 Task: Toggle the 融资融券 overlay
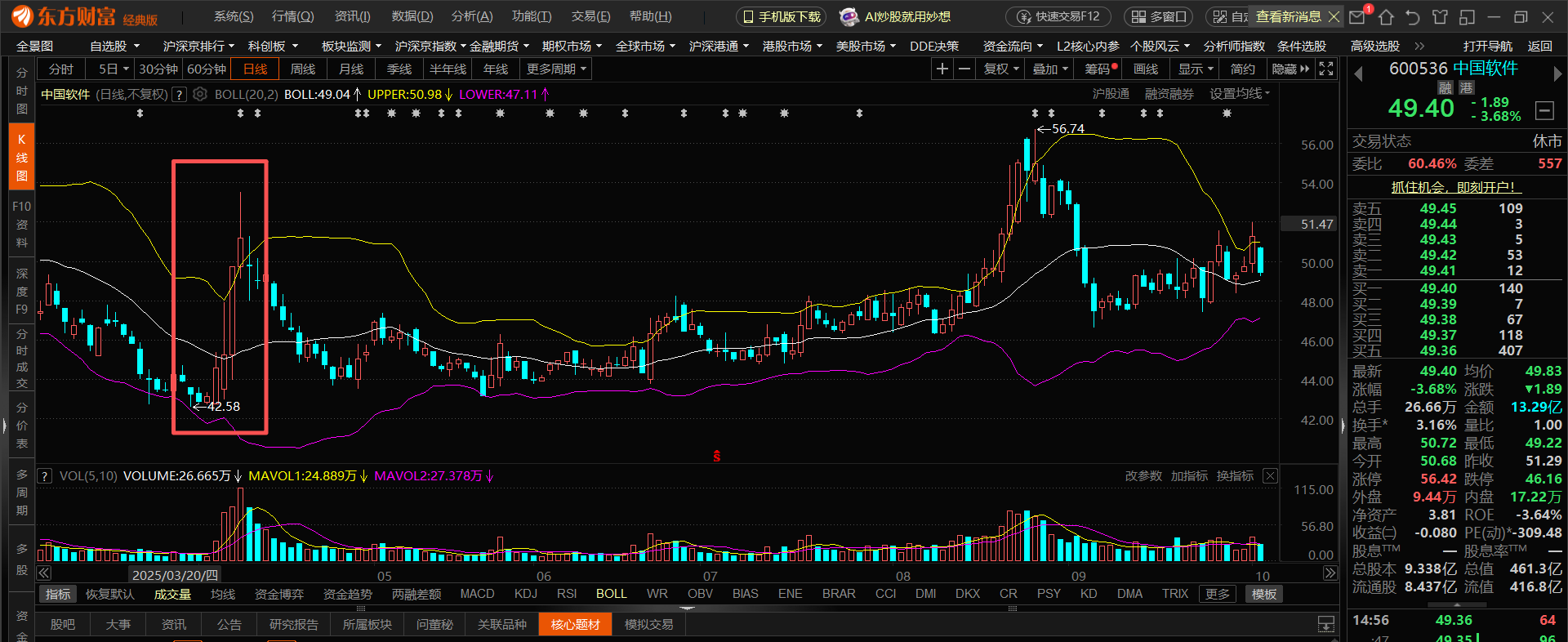[1169, 94]
